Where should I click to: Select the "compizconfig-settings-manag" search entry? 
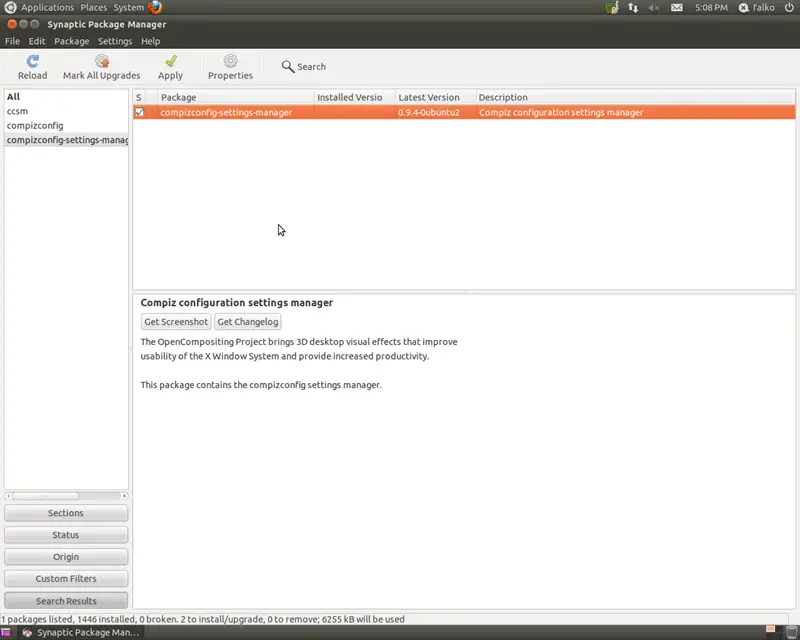[66, 140]
